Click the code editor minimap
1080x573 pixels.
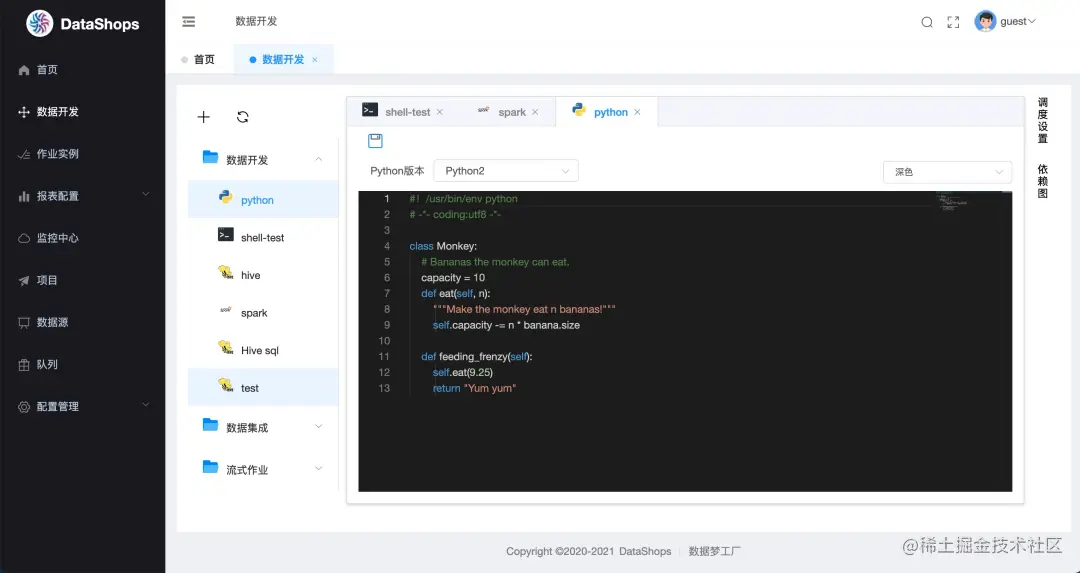tap(953, 200)
